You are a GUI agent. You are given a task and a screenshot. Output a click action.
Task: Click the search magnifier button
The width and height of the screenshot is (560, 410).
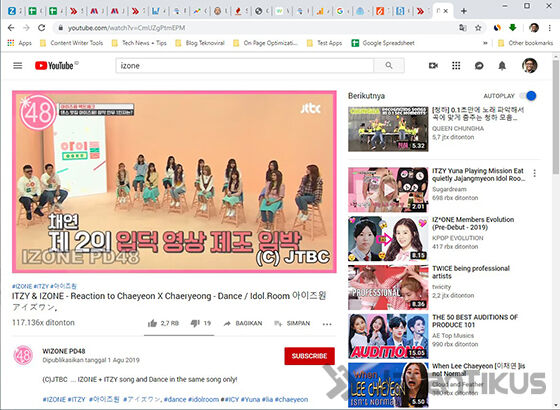click(x=389, y=65)
